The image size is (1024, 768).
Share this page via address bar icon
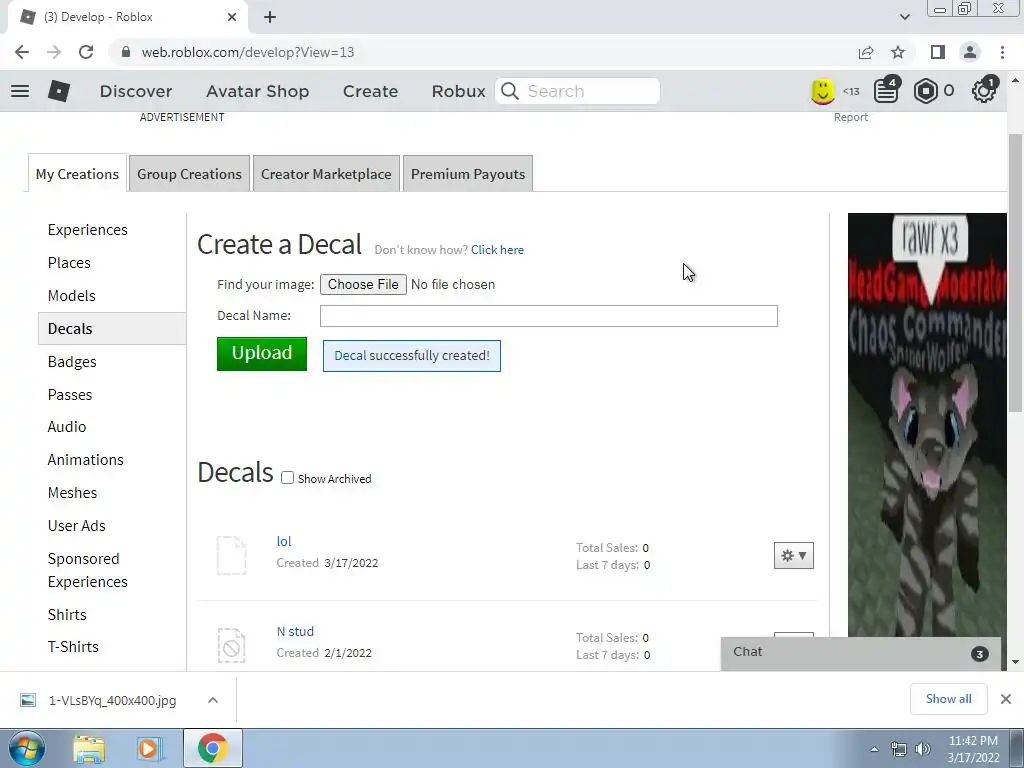866,52
